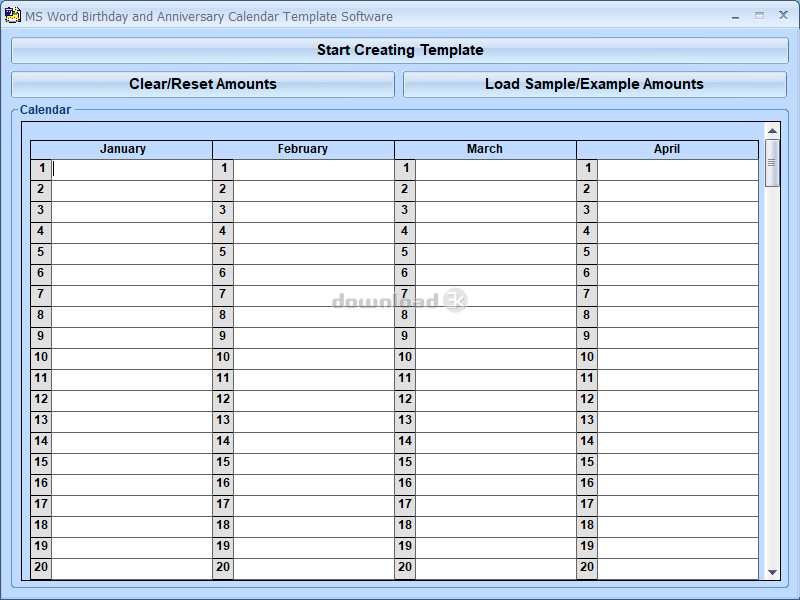
Task: Click Clear/Reset Amounts button
Action: point(203,84)
